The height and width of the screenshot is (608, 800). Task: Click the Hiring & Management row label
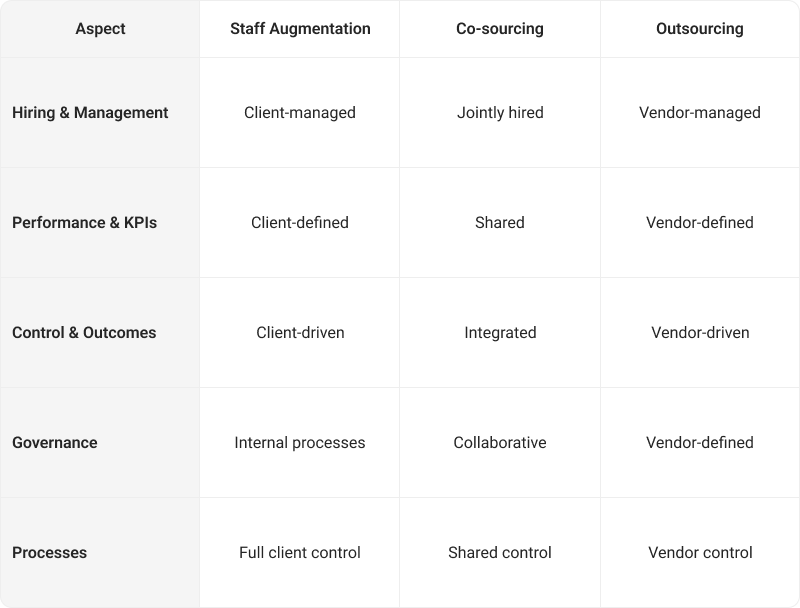(x=90, y=113)
